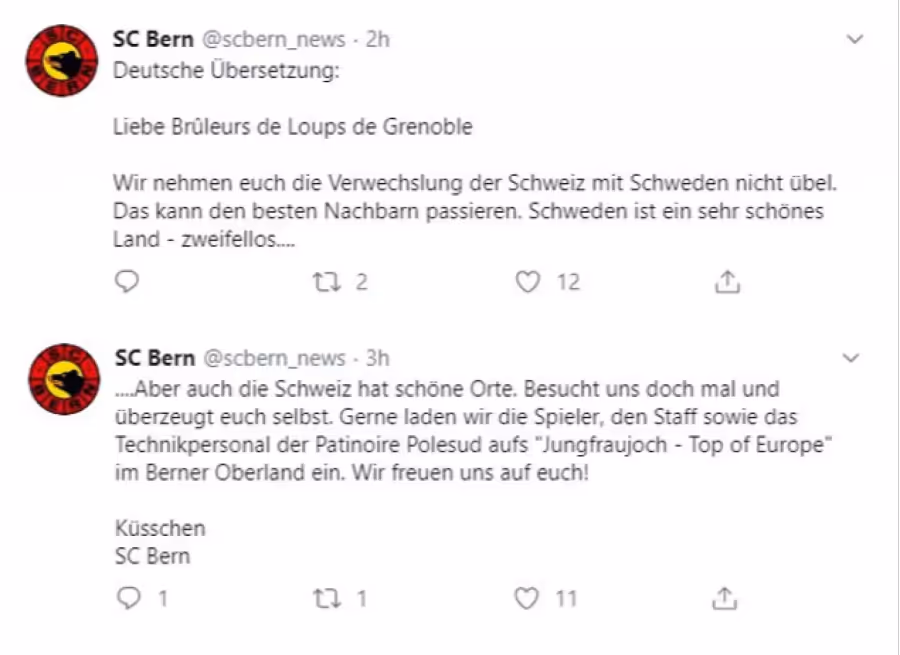Image resolution: width=900 pixels, height=655 pixels.
Task: Open the 2h timestamp link
Action: click(378, 39)
